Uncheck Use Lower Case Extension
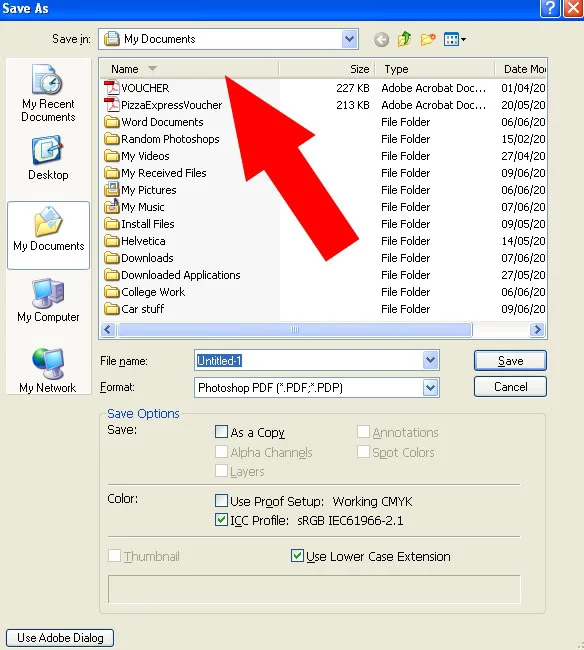Screen dimensions: 584x650 [297, 555]
